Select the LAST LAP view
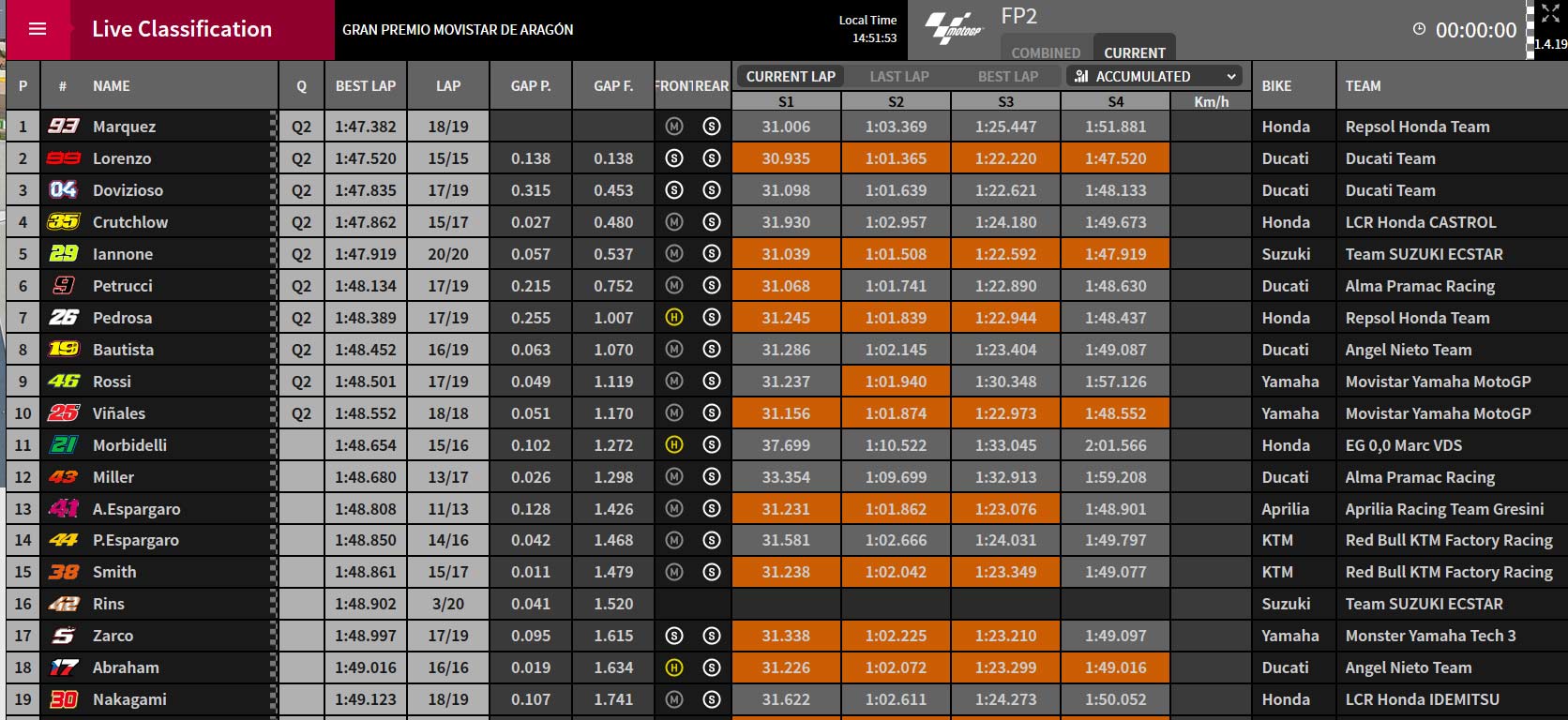 click(x=898, y=77)
